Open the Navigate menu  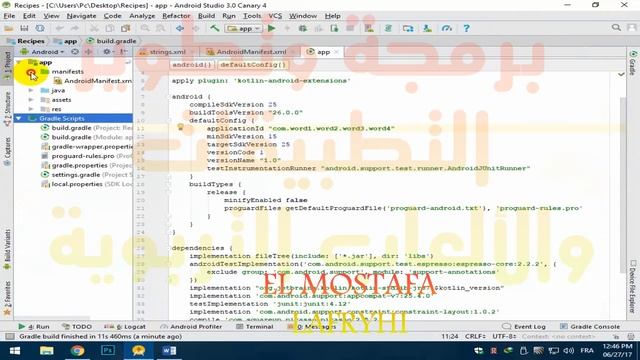tap(81, 16)
